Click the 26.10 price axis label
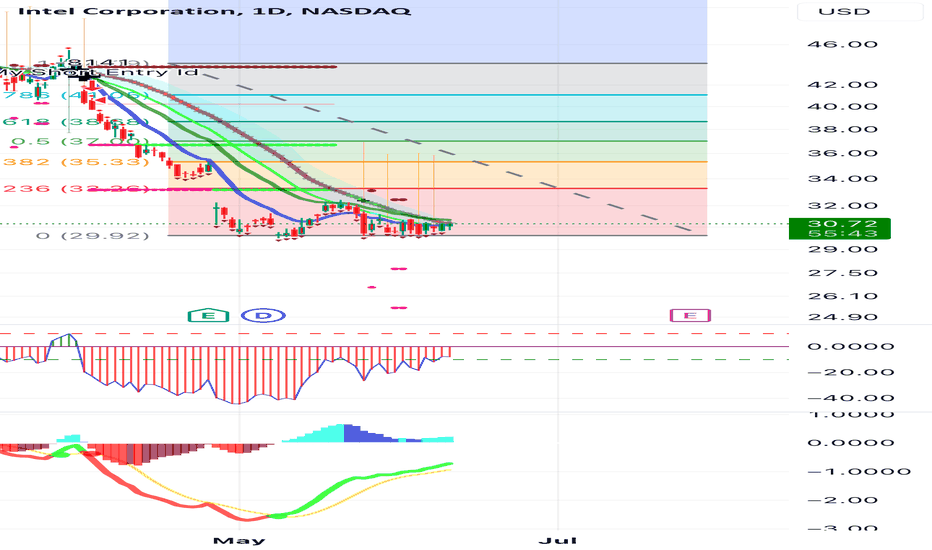 [842, 296]
